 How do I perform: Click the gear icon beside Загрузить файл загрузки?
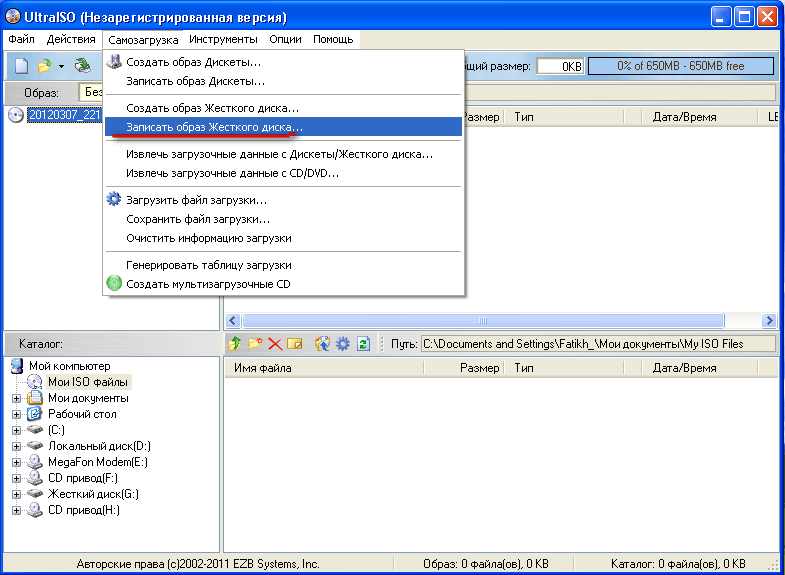114,199
